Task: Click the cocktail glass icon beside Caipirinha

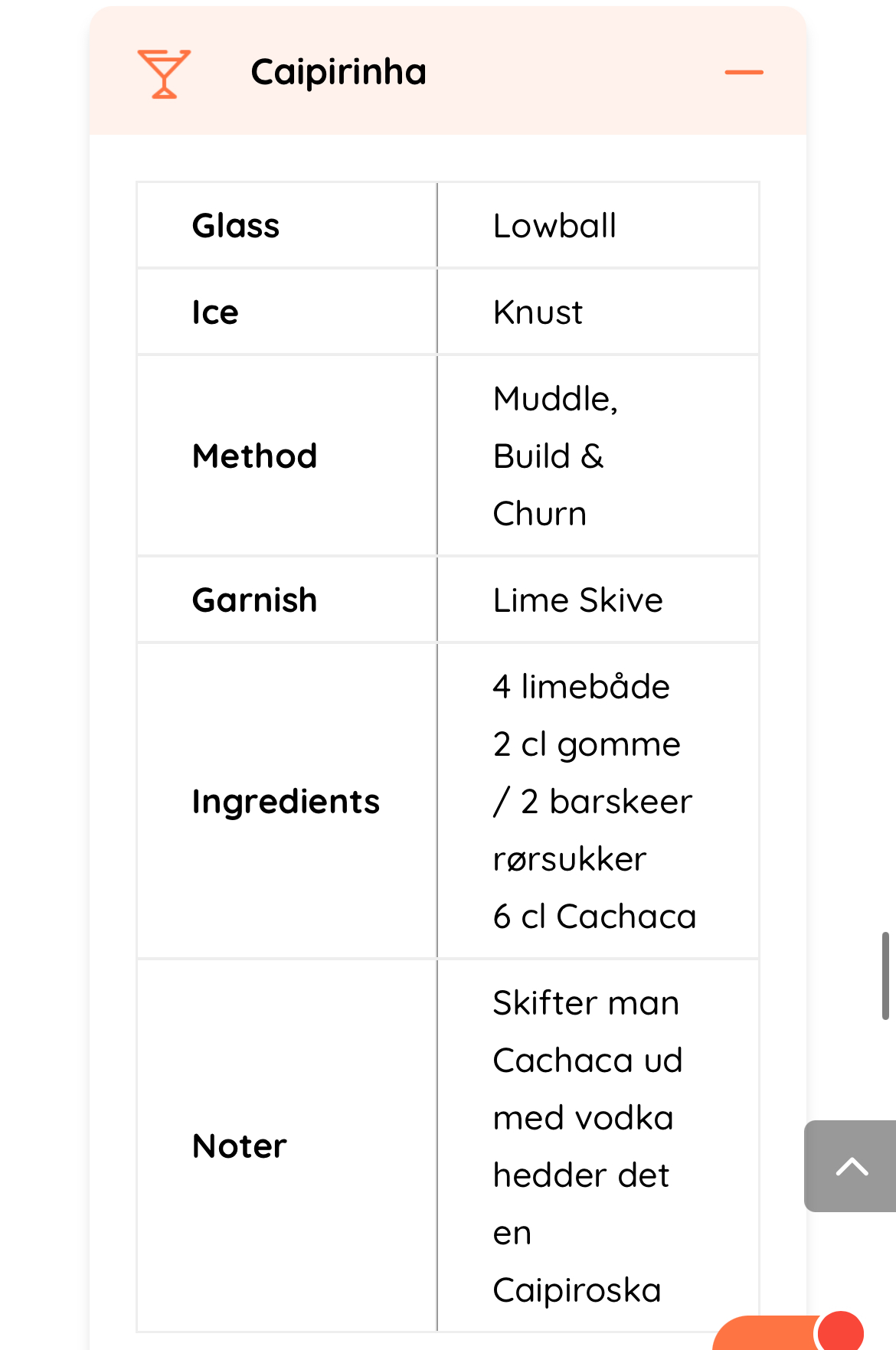Action: click(x=164, y=74)
